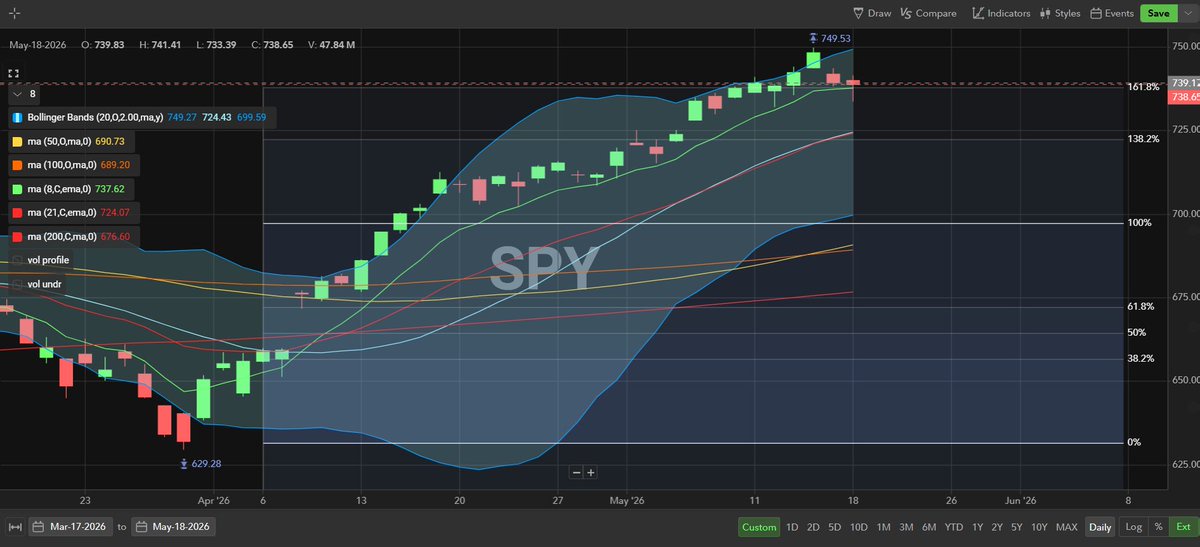Click the ma (200,C,ma,0) red swatch

(x=17, y=236)
